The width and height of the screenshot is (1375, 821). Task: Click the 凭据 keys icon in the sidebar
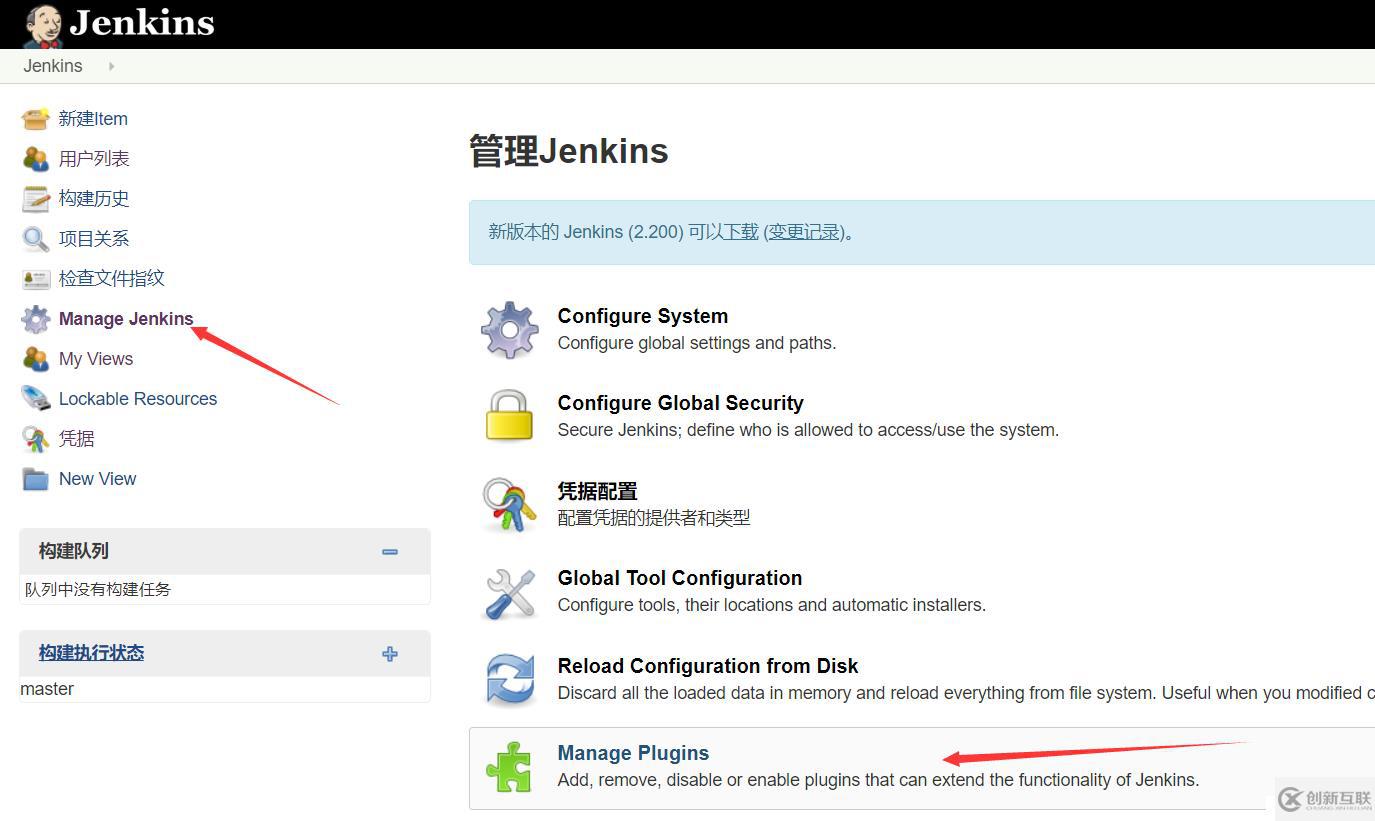click(x=36, y=439)
